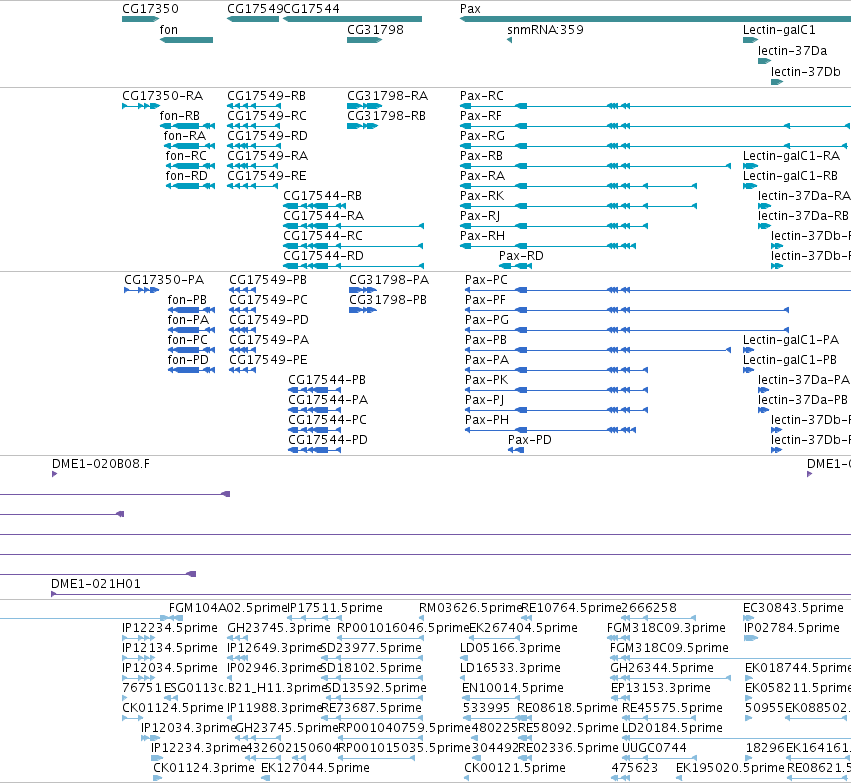Select EST SD23977.5prime
851x783 pixels.
[372, 658]
